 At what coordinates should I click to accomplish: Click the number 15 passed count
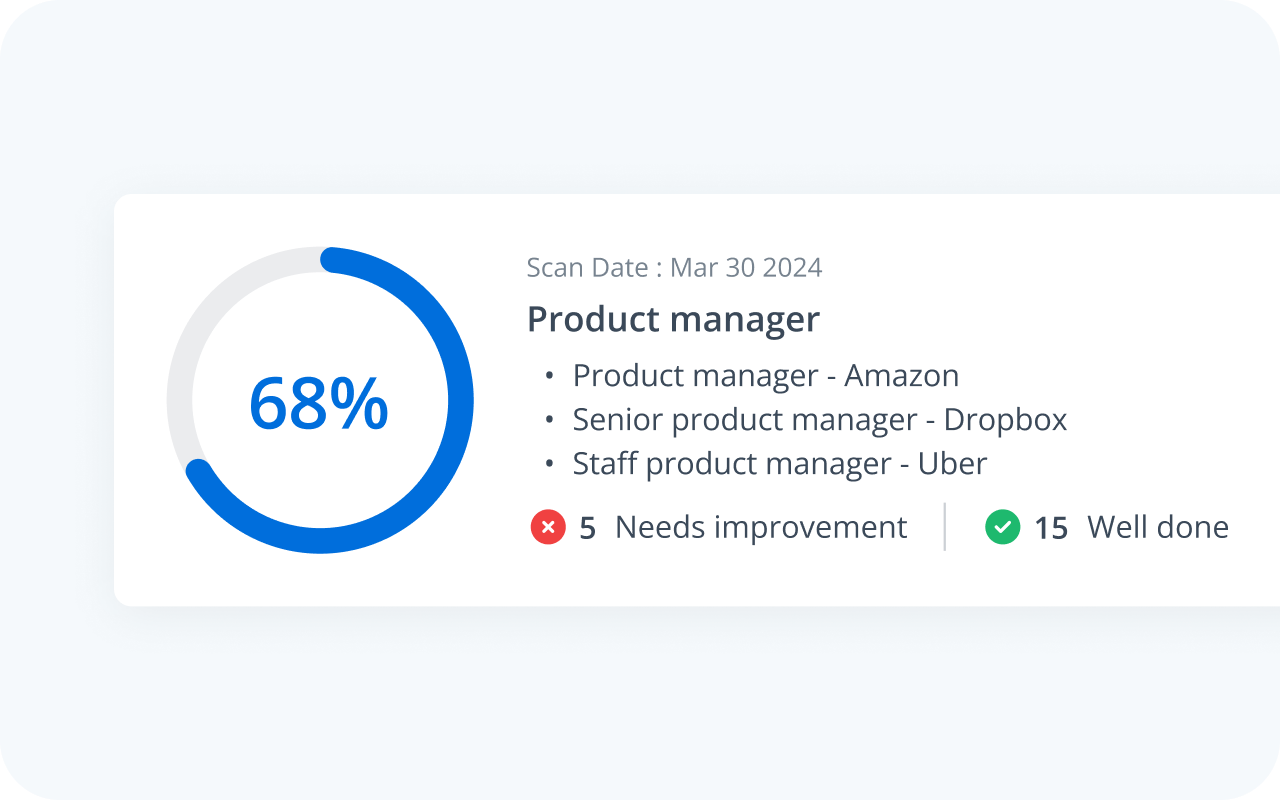pyautogui.click(x=1051, y=528)
